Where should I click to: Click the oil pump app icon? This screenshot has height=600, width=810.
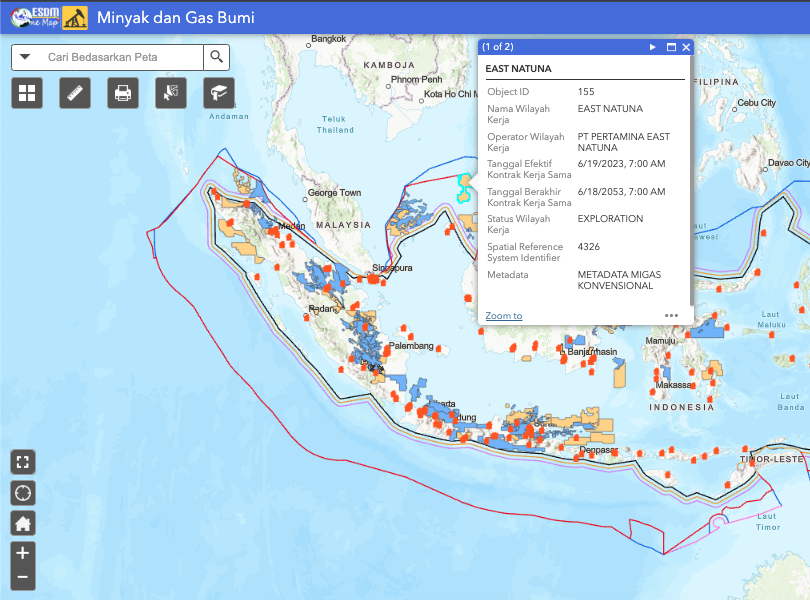coord(75,18)
